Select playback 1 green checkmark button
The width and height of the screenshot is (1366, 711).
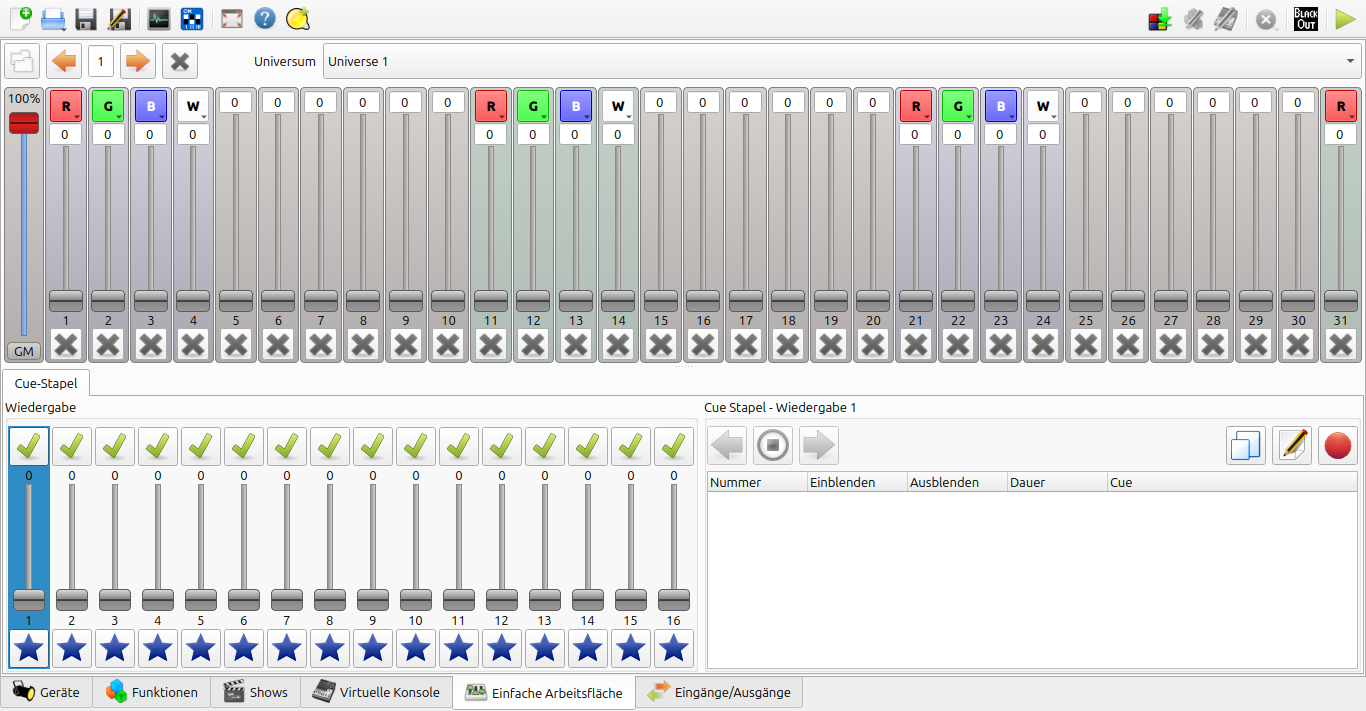coord(29,446)
